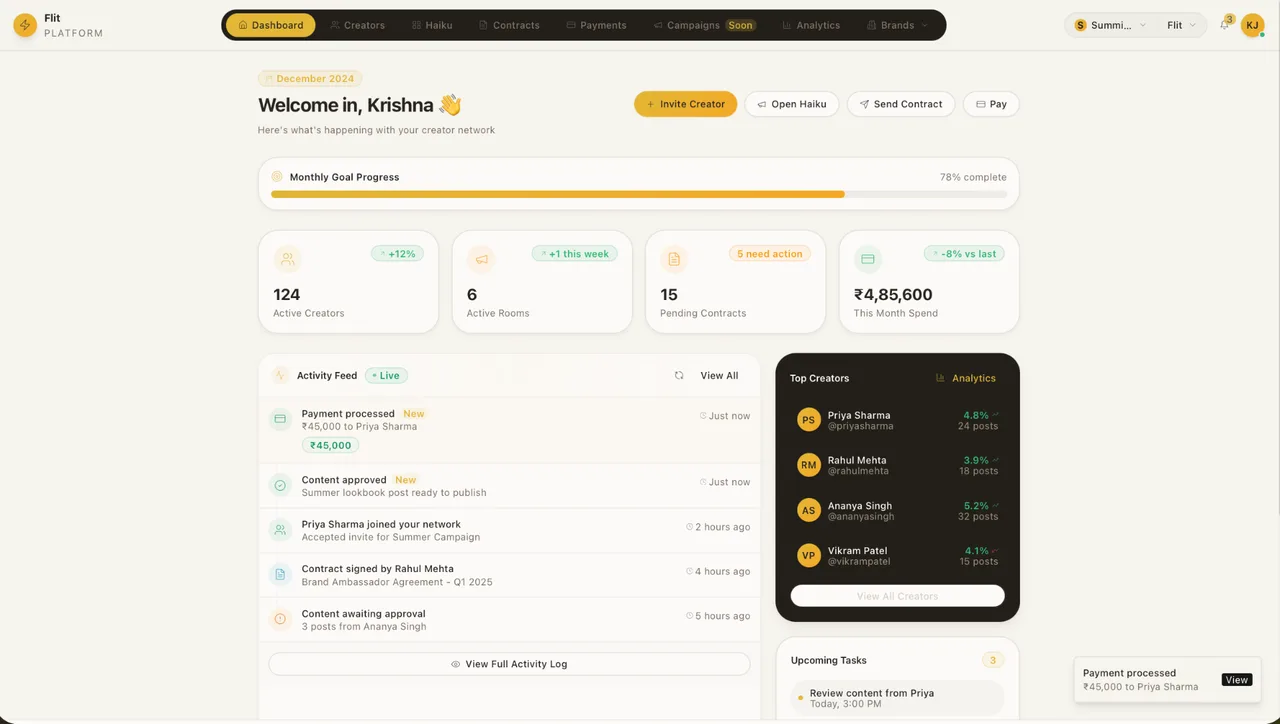Click the This Month Spend card icon
Image resolution: width=1280 pixels, height=724 pixels.
click(868, 259)
